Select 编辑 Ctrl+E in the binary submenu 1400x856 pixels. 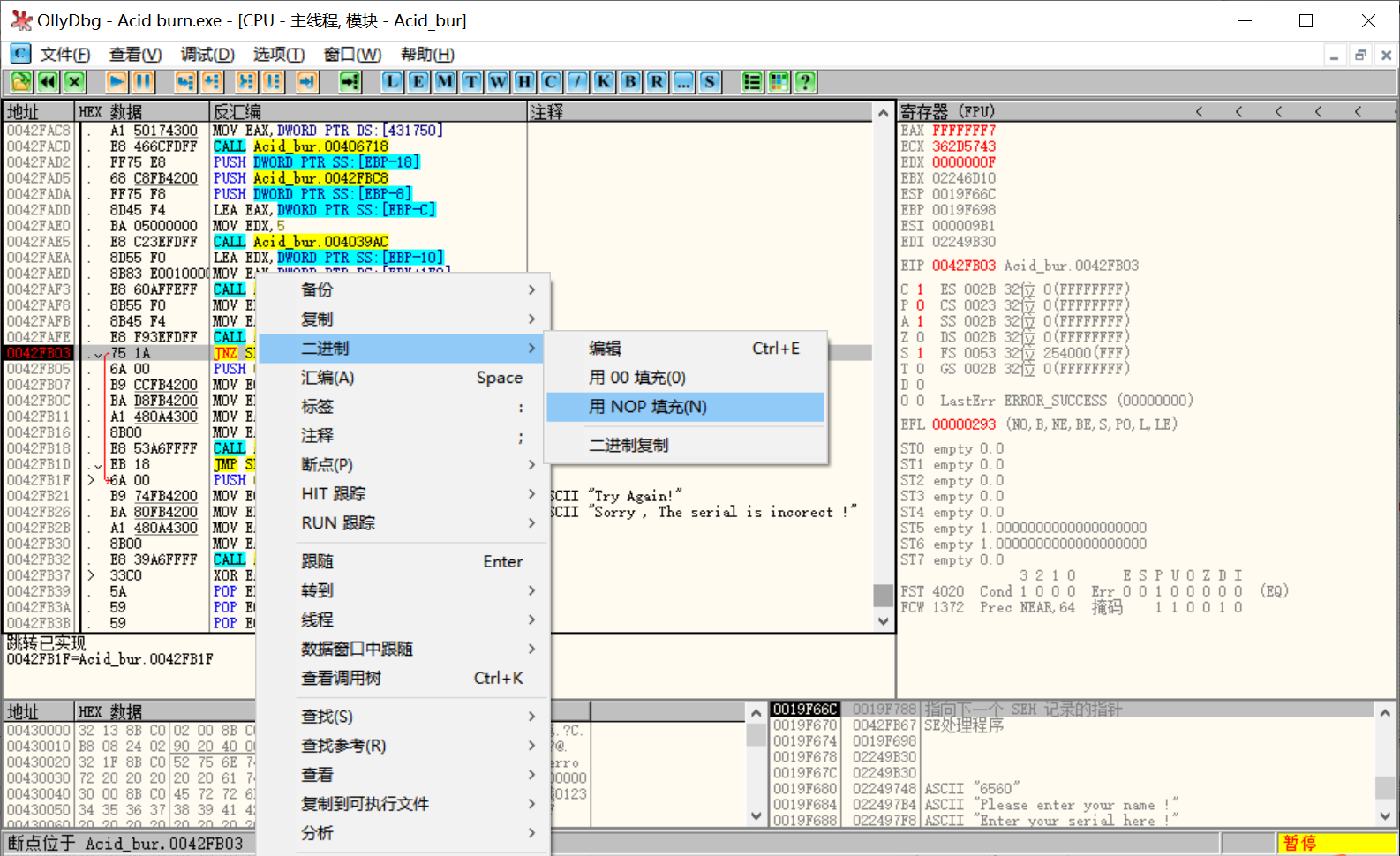click(x=685, y=349)
